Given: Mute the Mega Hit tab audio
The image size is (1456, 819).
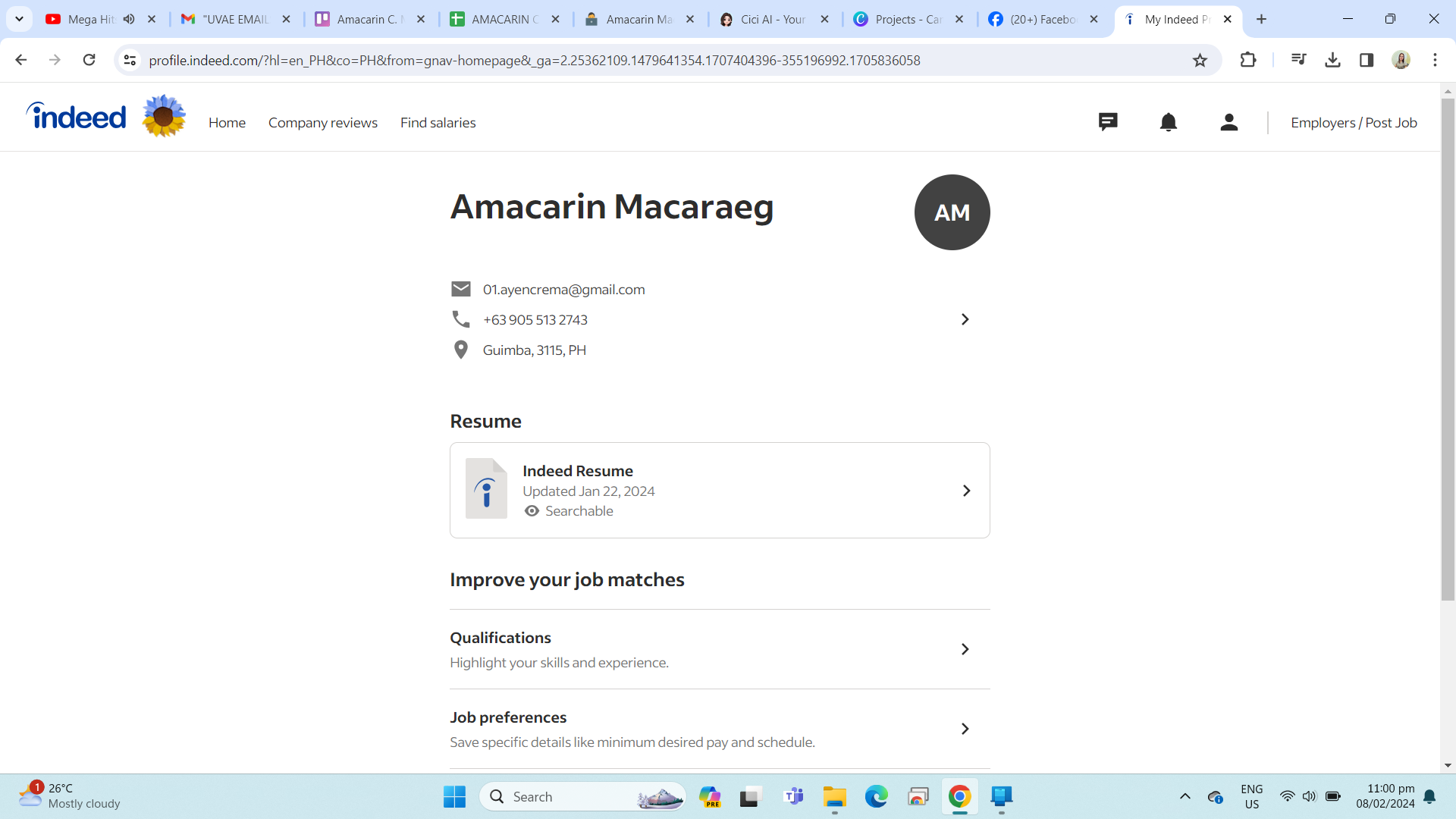Looking at the screenshot, I should (129, 19).
